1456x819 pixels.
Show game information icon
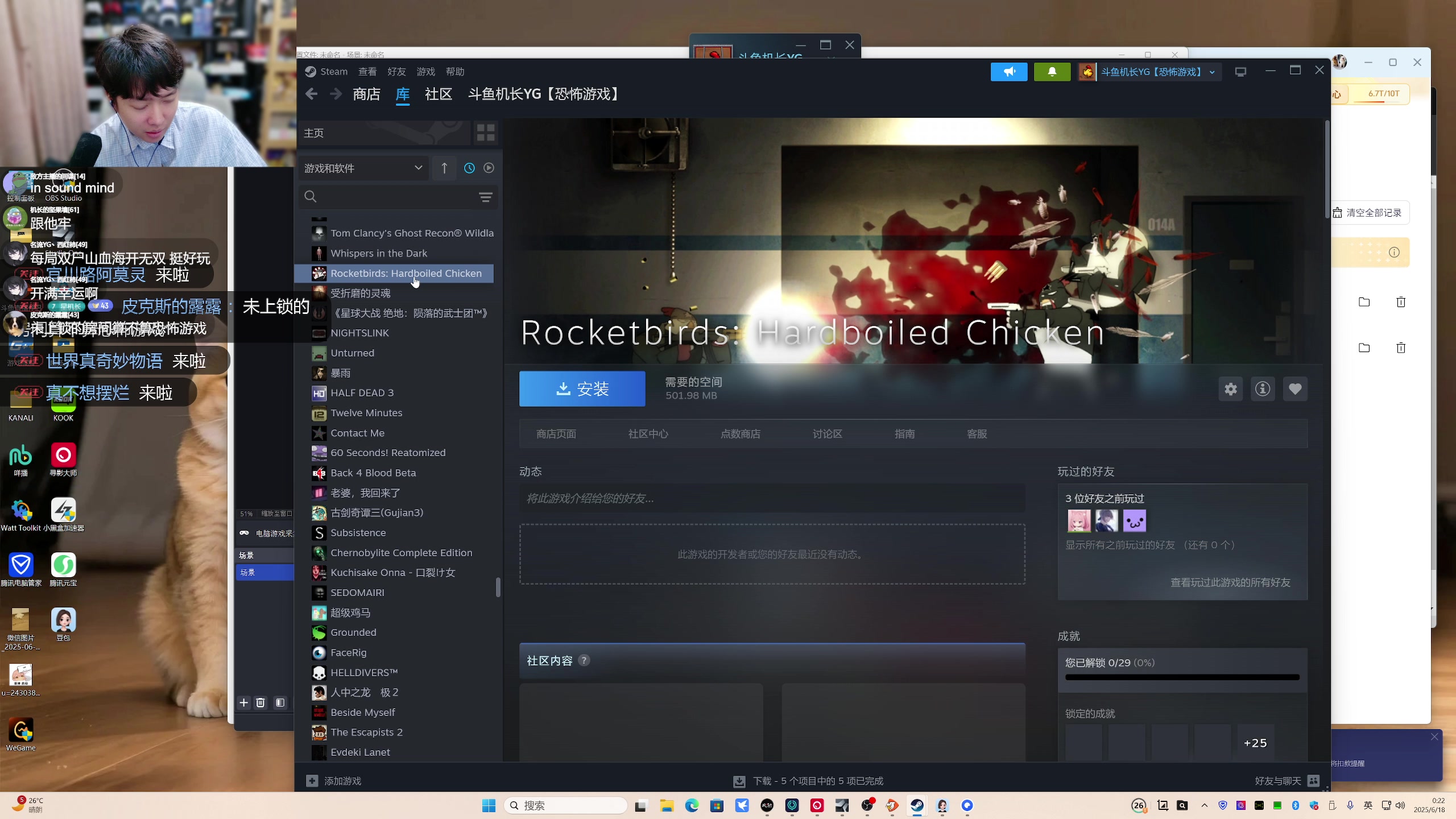tap(1263, 389)
